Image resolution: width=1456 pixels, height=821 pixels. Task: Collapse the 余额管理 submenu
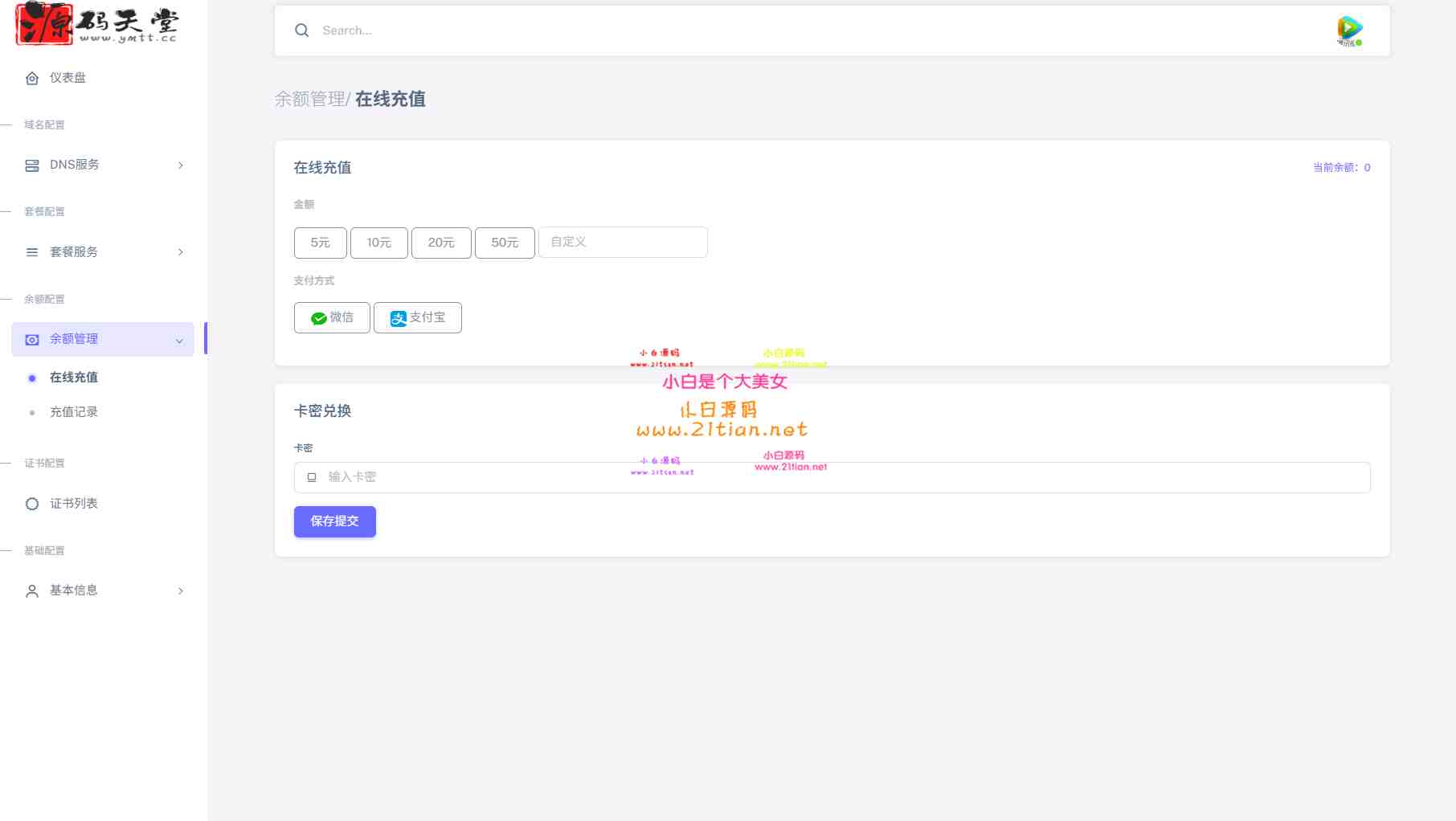tap(179, 339)
